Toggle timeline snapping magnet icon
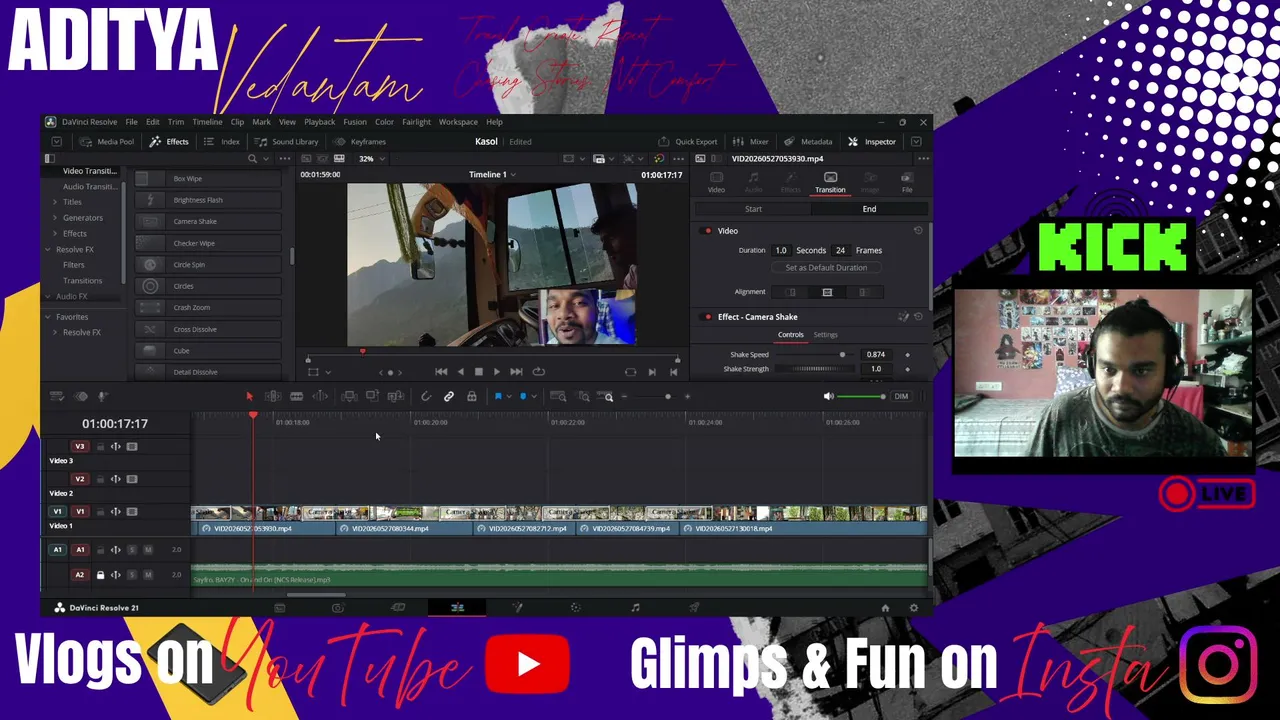The height and width of the screenshot is (720, 1280). pyautogui.click(x=426, y=397)
